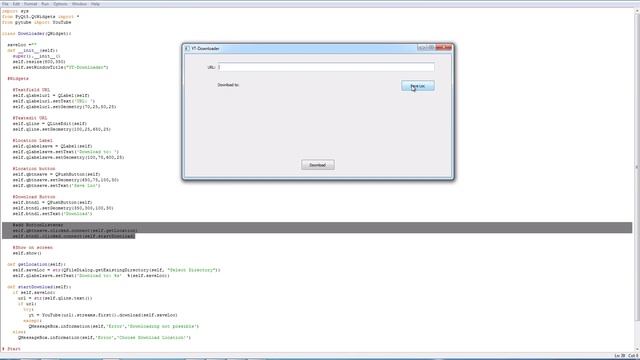The image size is (640, 360).
Task: Click the '#Location Label' comment
Action: click(33, 140)
